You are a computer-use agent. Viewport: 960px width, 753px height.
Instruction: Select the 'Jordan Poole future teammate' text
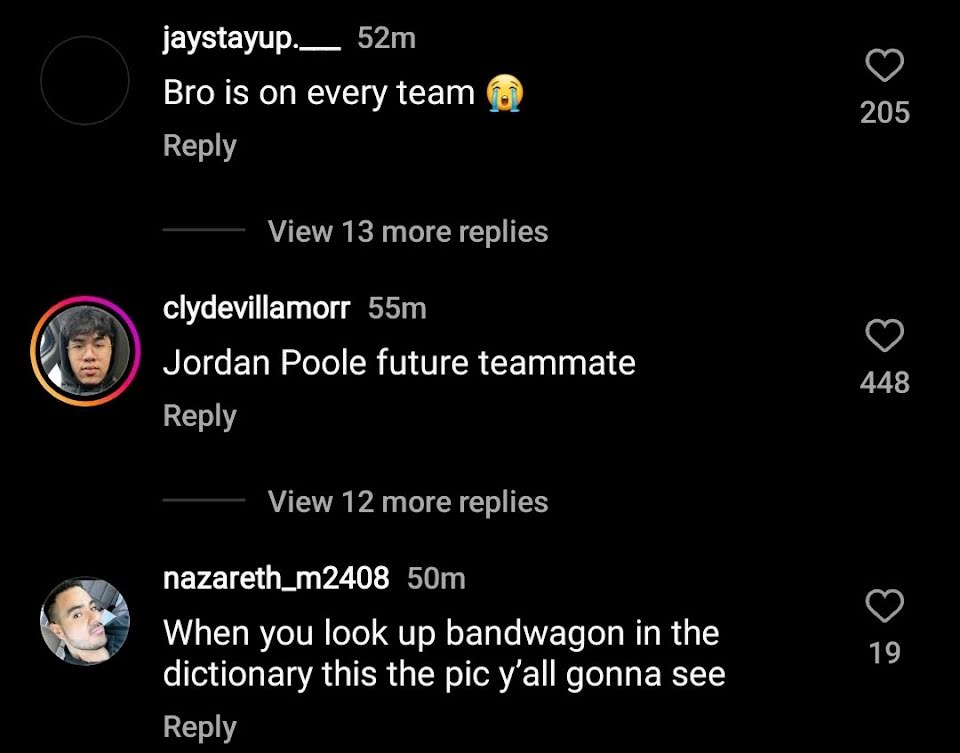[399, 362]
